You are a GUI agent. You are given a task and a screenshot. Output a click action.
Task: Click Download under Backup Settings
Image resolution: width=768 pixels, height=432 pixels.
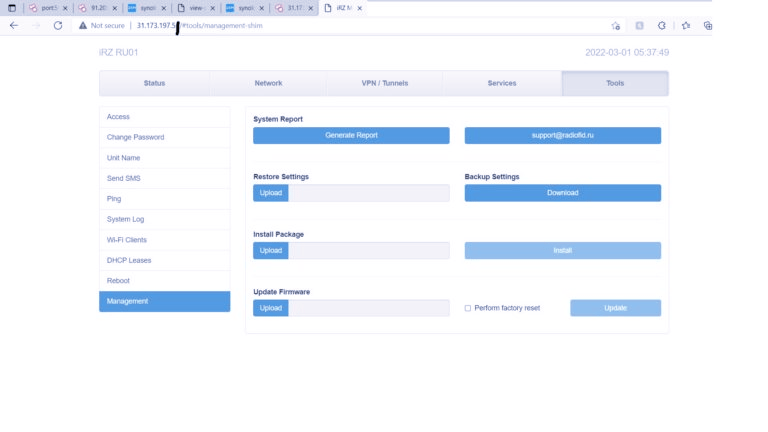(562, 193)
